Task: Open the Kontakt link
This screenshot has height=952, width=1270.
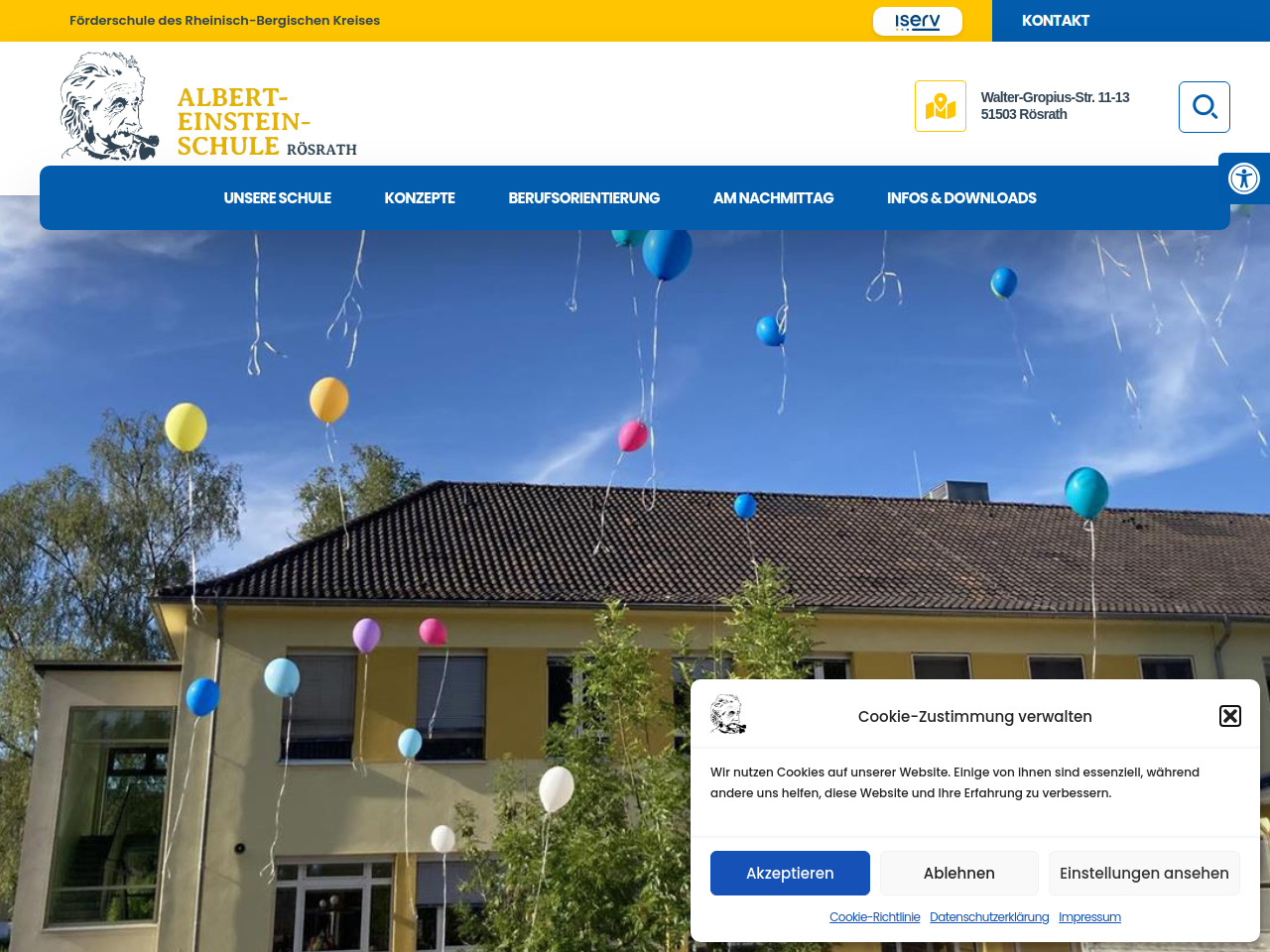Action: coord(1056,21)
